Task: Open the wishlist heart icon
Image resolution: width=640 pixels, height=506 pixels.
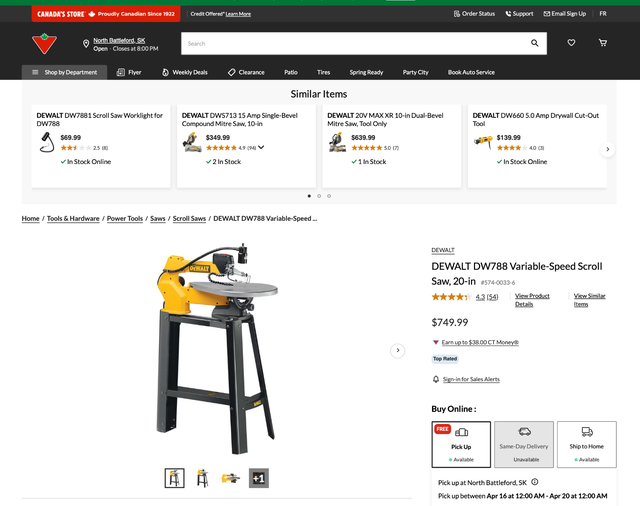Action: pos(571,42)
